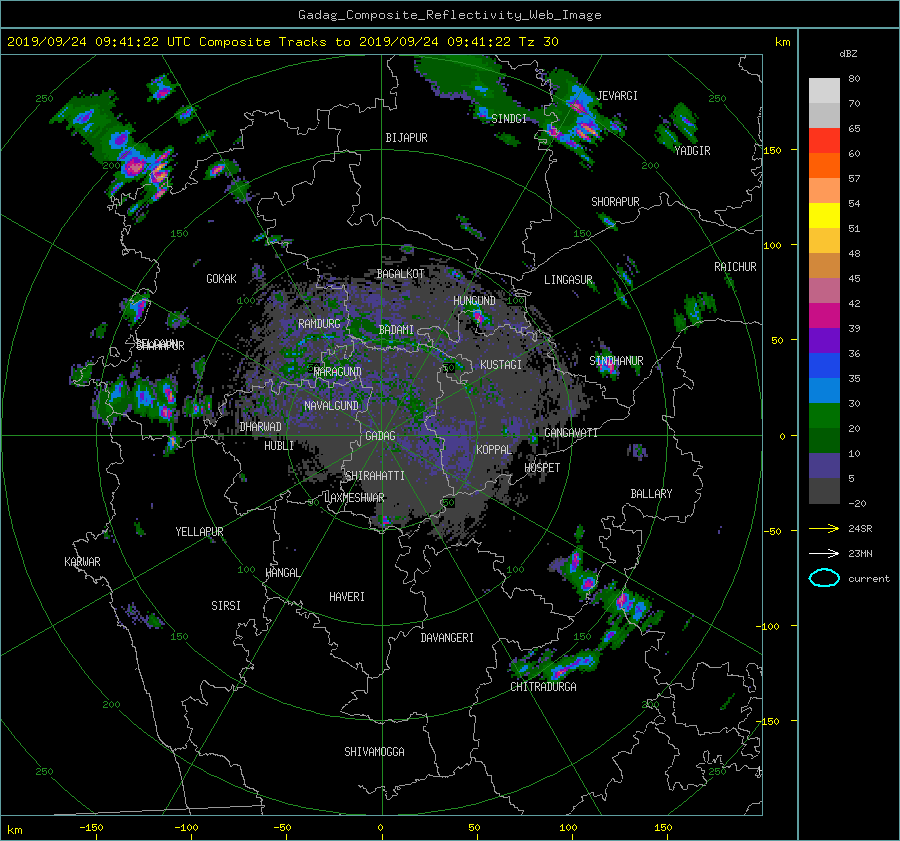Click the NARAGUND city label
The width and height of the screenshot is (900, 841).
point(338,372)
